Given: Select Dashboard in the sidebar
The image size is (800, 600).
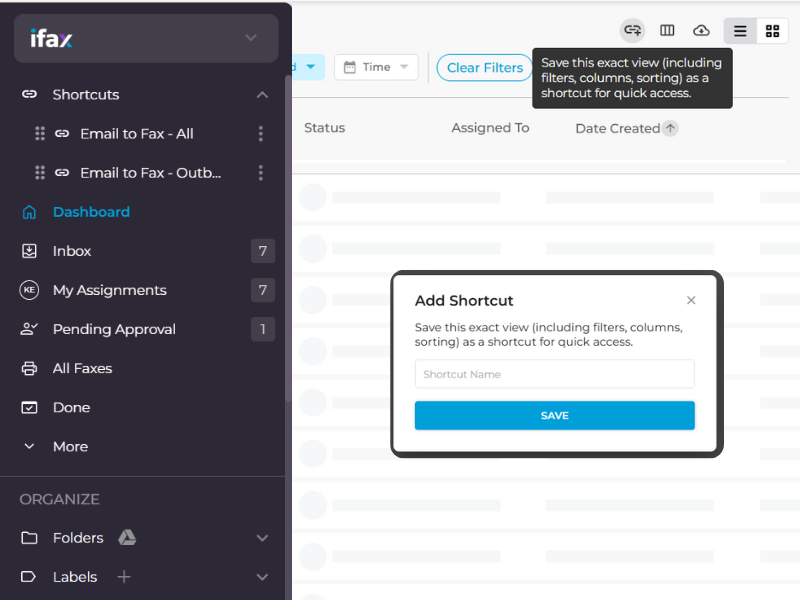Looking at the screenshot, I should (x=91, y=211).
